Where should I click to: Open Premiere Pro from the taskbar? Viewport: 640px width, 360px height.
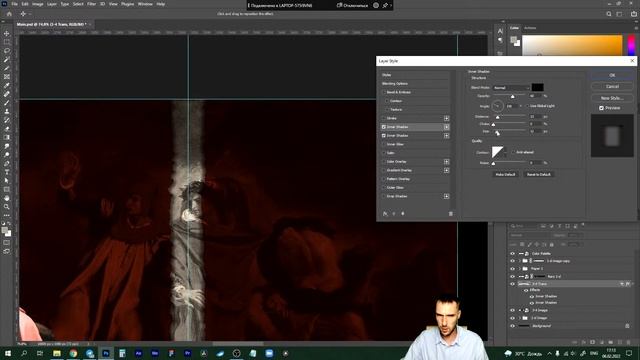[187, 353]
